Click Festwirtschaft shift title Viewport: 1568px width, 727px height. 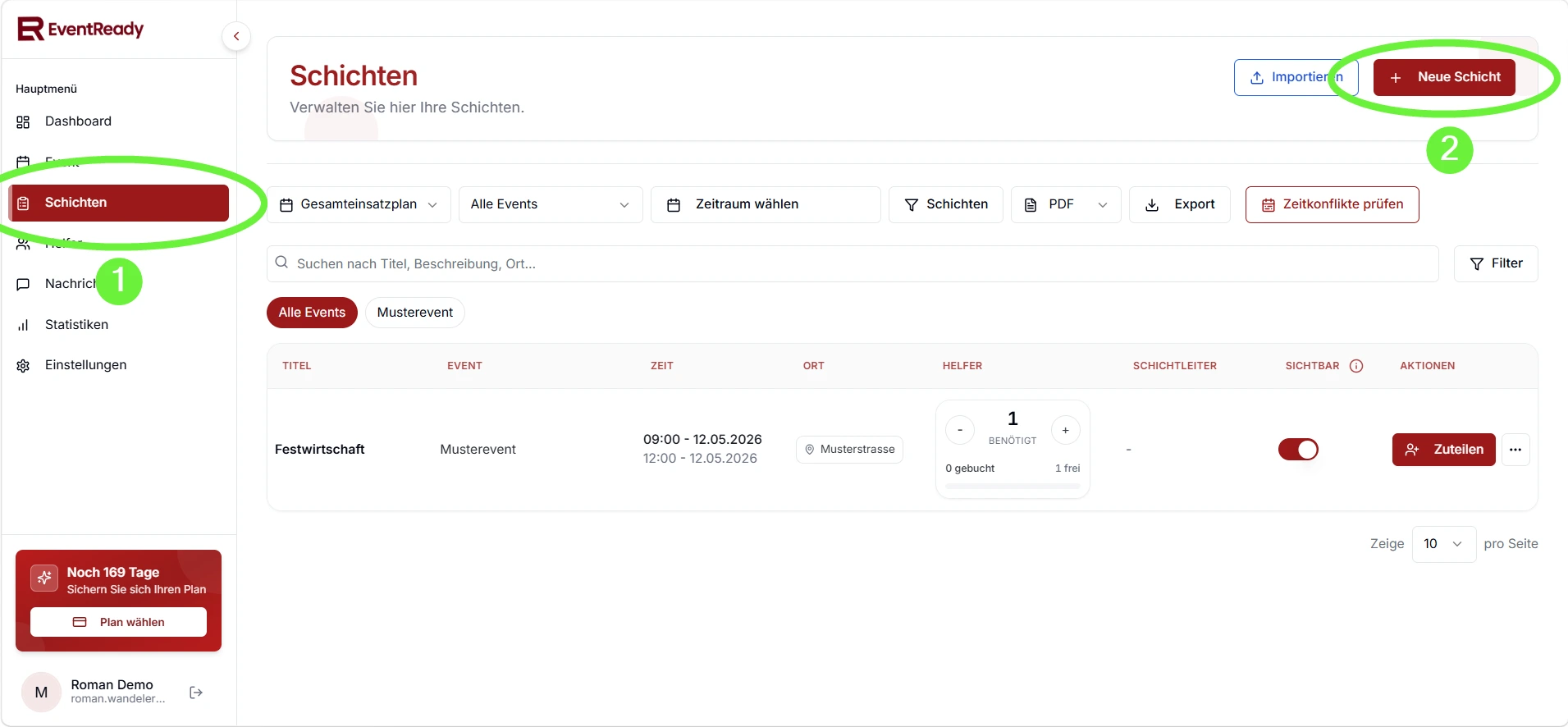pyautogui.click(x=320, y=450)
